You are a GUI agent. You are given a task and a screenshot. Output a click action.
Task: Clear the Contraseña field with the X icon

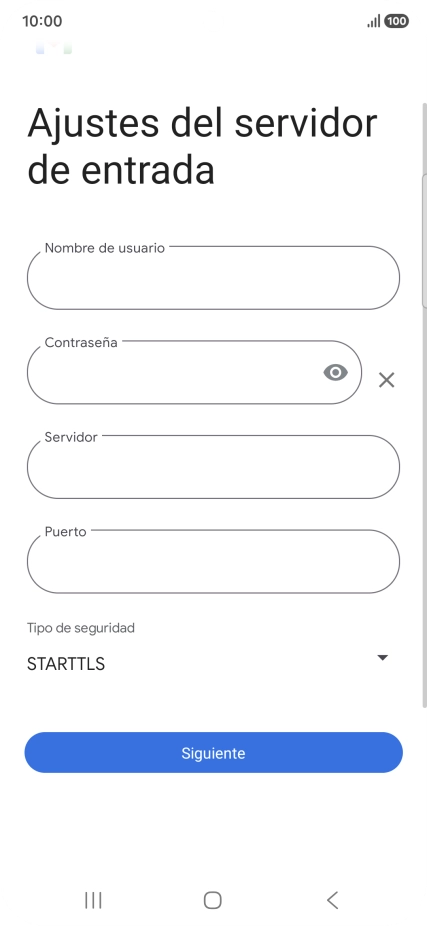click(x=386, y=380)
